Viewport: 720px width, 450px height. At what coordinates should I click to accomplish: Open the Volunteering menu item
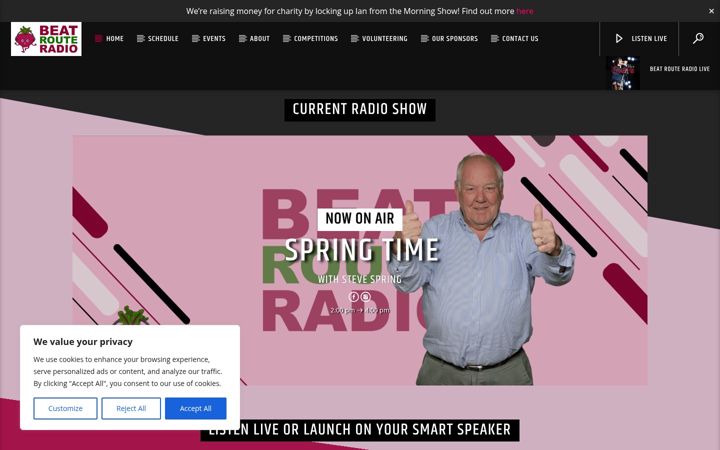tap(385, 39)
